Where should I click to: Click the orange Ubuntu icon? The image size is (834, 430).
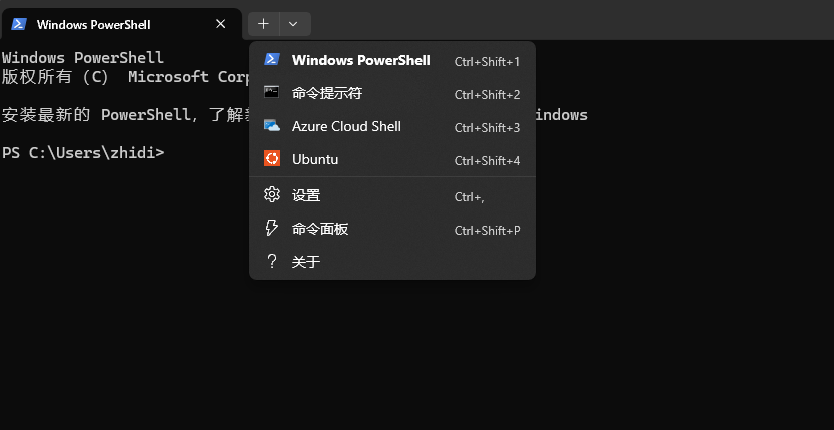271,159
